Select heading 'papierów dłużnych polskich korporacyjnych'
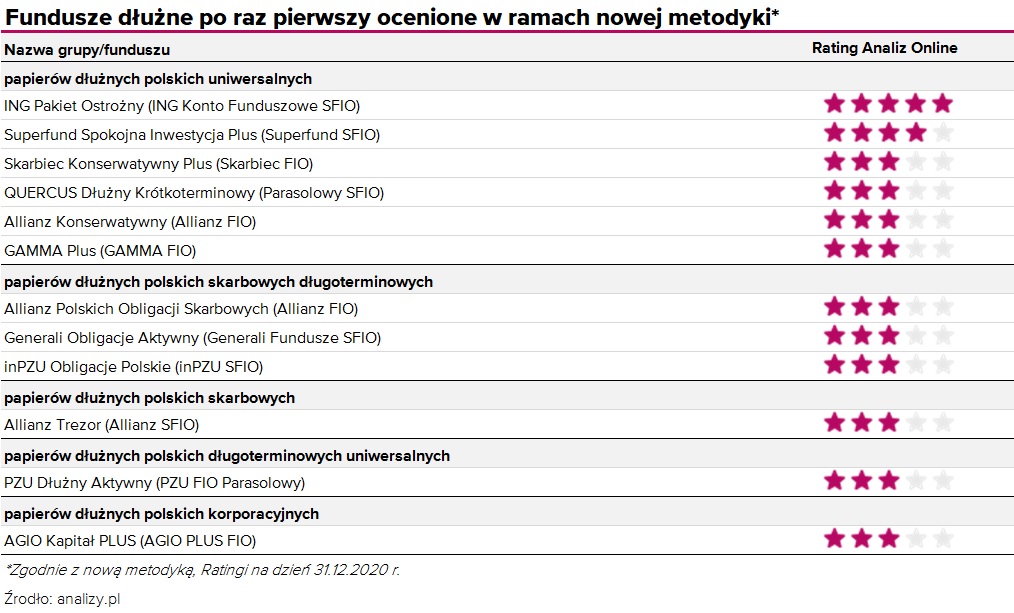Viewport: 1014px width, 613px height. (x=162, y=514)
